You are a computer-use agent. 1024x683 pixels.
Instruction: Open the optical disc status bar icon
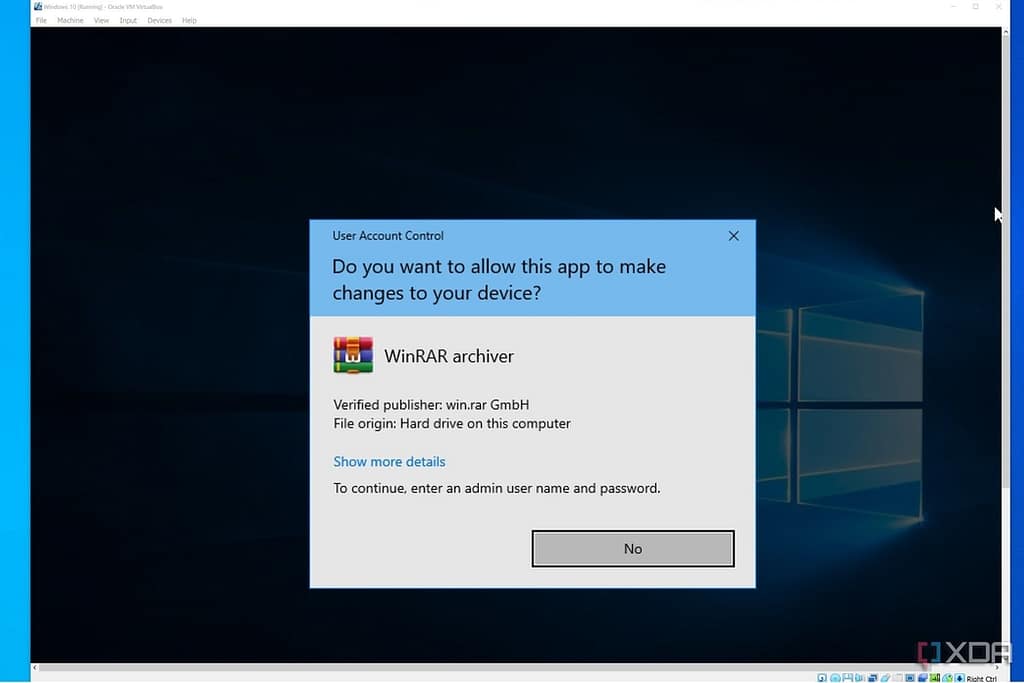click(x=835, y=678)
